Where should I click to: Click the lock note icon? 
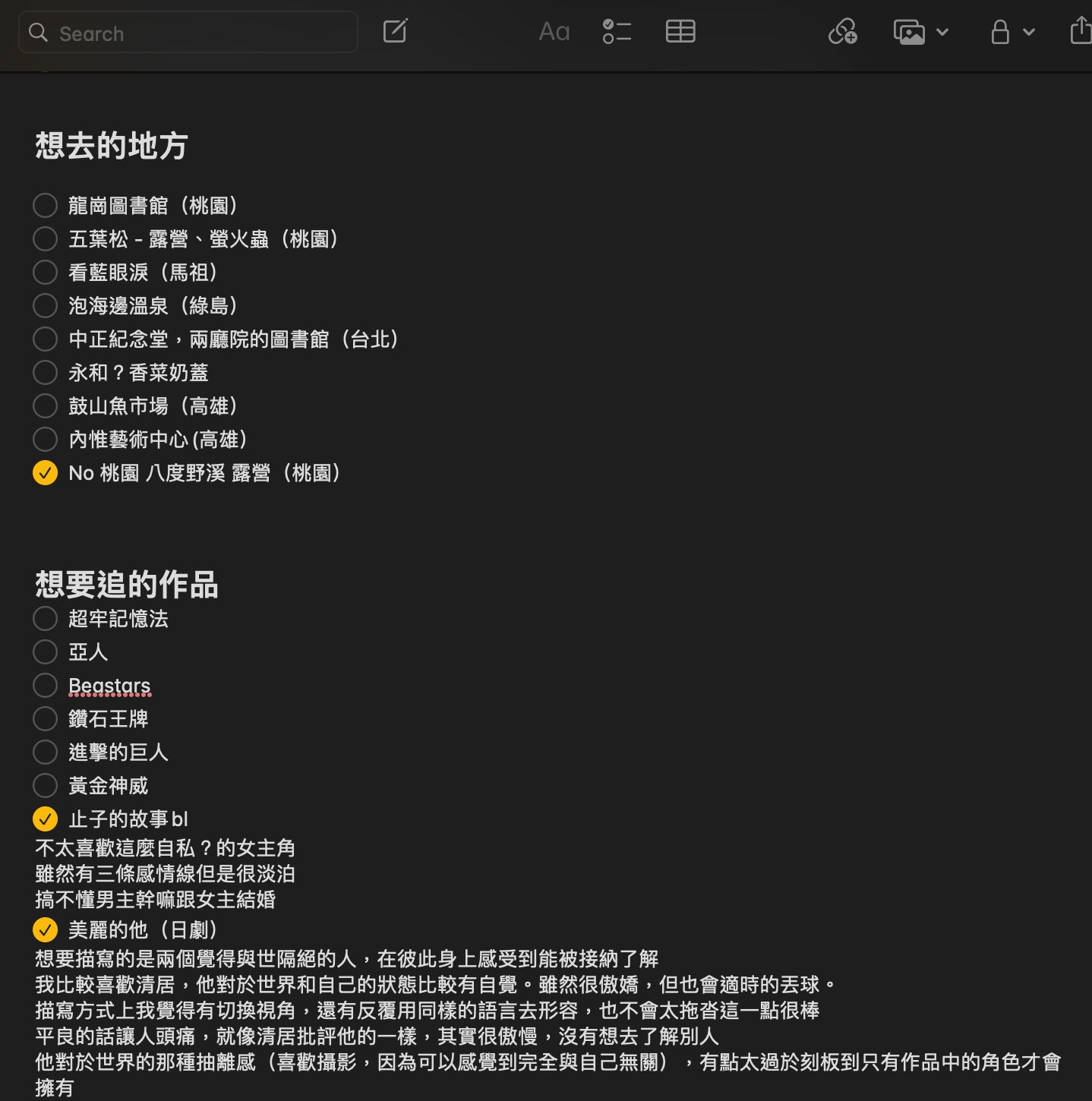tap(1000, 32)
